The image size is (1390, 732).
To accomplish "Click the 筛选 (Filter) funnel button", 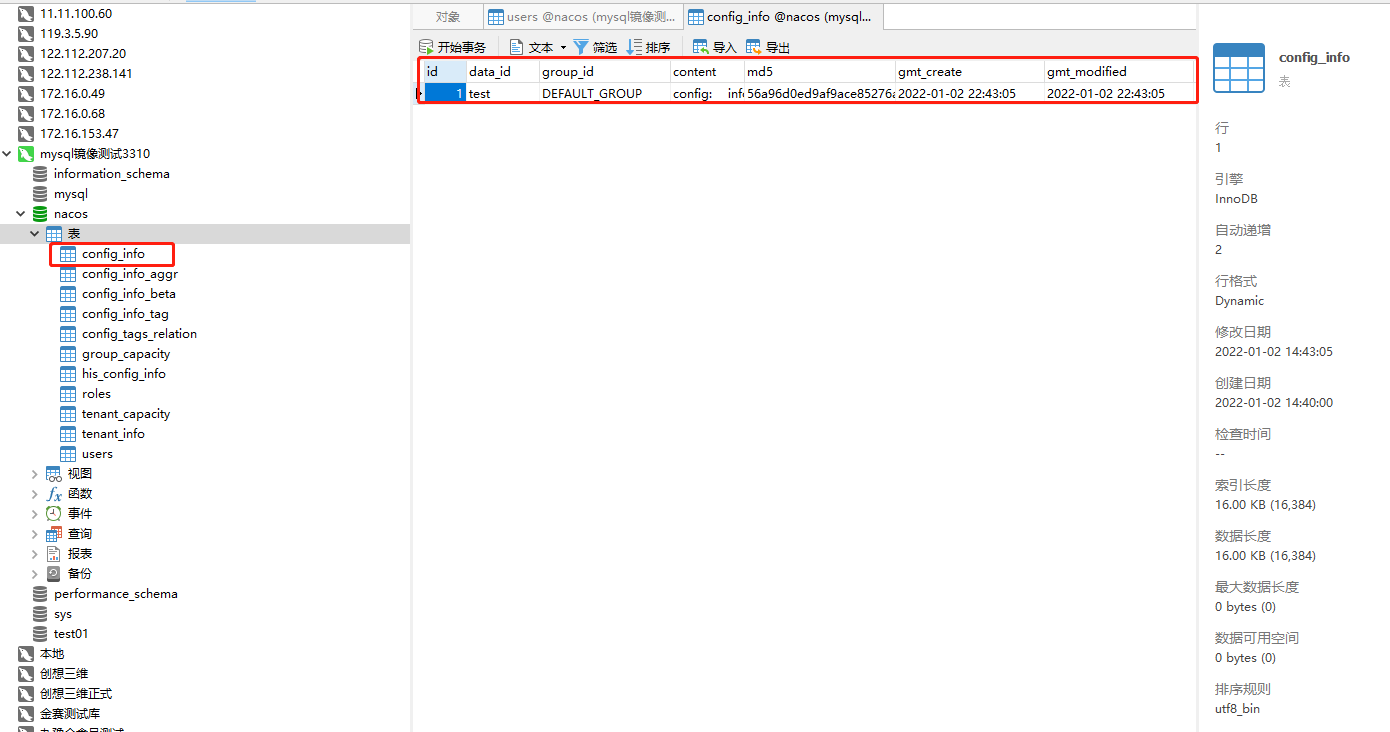I will (595, 47).
